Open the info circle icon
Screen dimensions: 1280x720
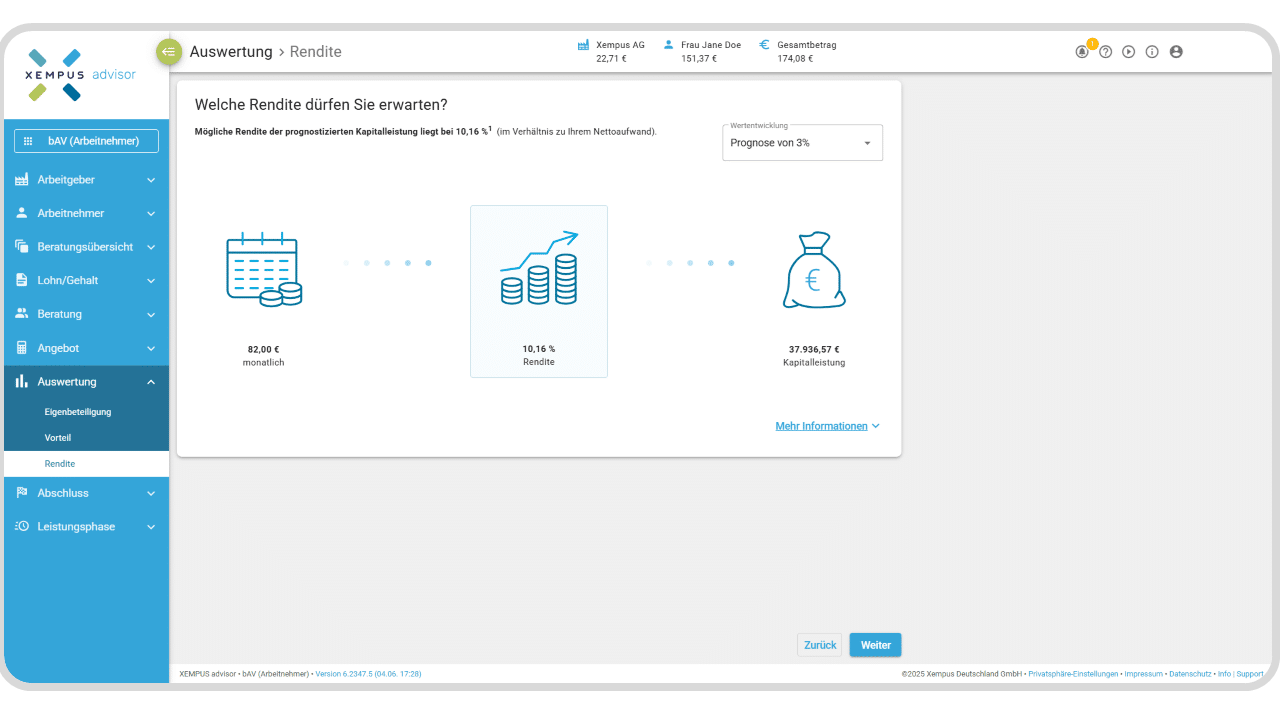(x=1152, y=52)
